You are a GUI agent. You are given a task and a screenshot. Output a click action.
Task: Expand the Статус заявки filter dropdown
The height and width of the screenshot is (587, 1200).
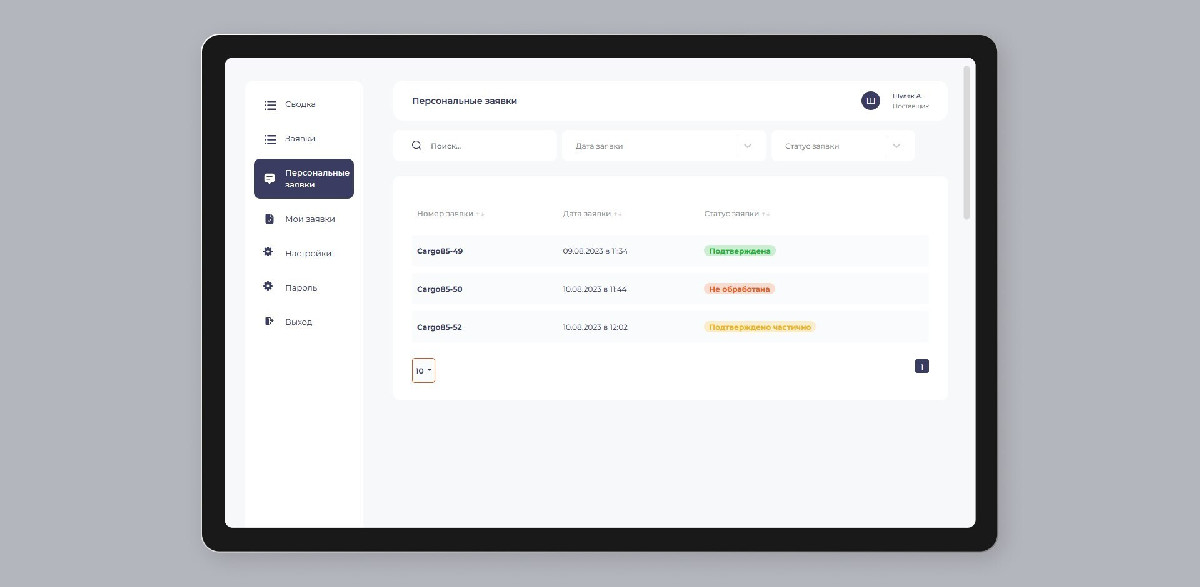(x=843, y=146)
